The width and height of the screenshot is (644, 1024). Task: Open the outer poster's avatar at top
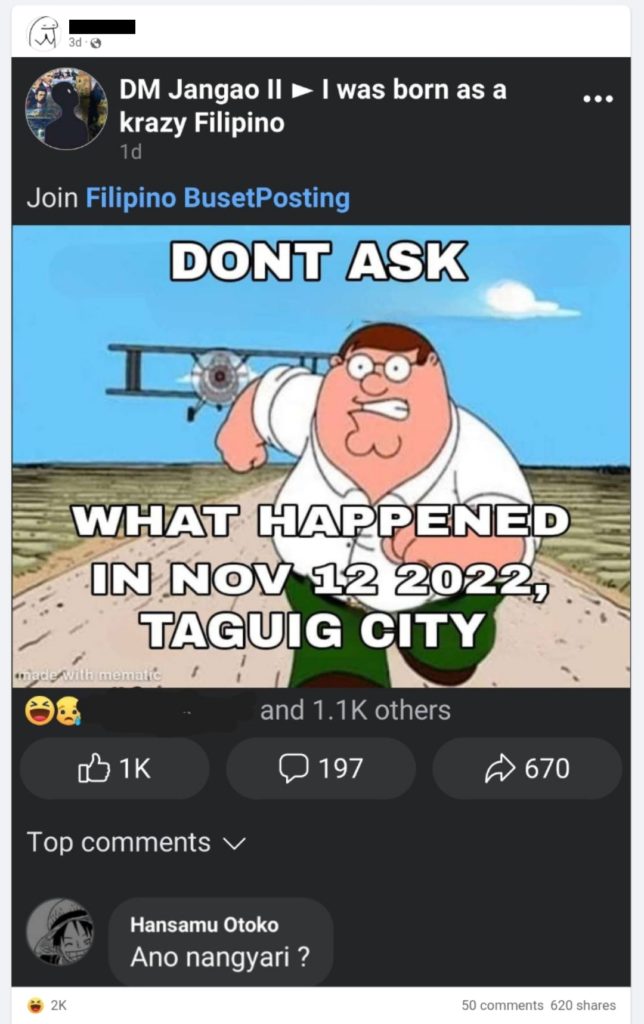[43, 33]
